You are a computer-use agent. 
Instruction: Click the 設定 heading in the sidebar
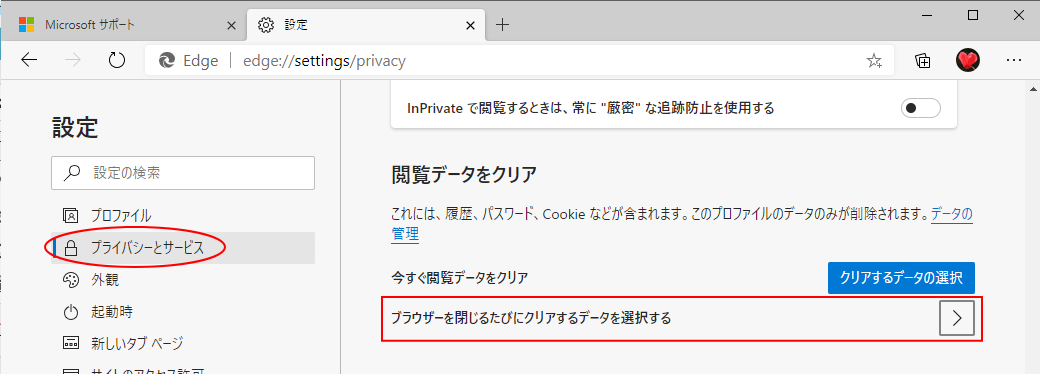75,128
